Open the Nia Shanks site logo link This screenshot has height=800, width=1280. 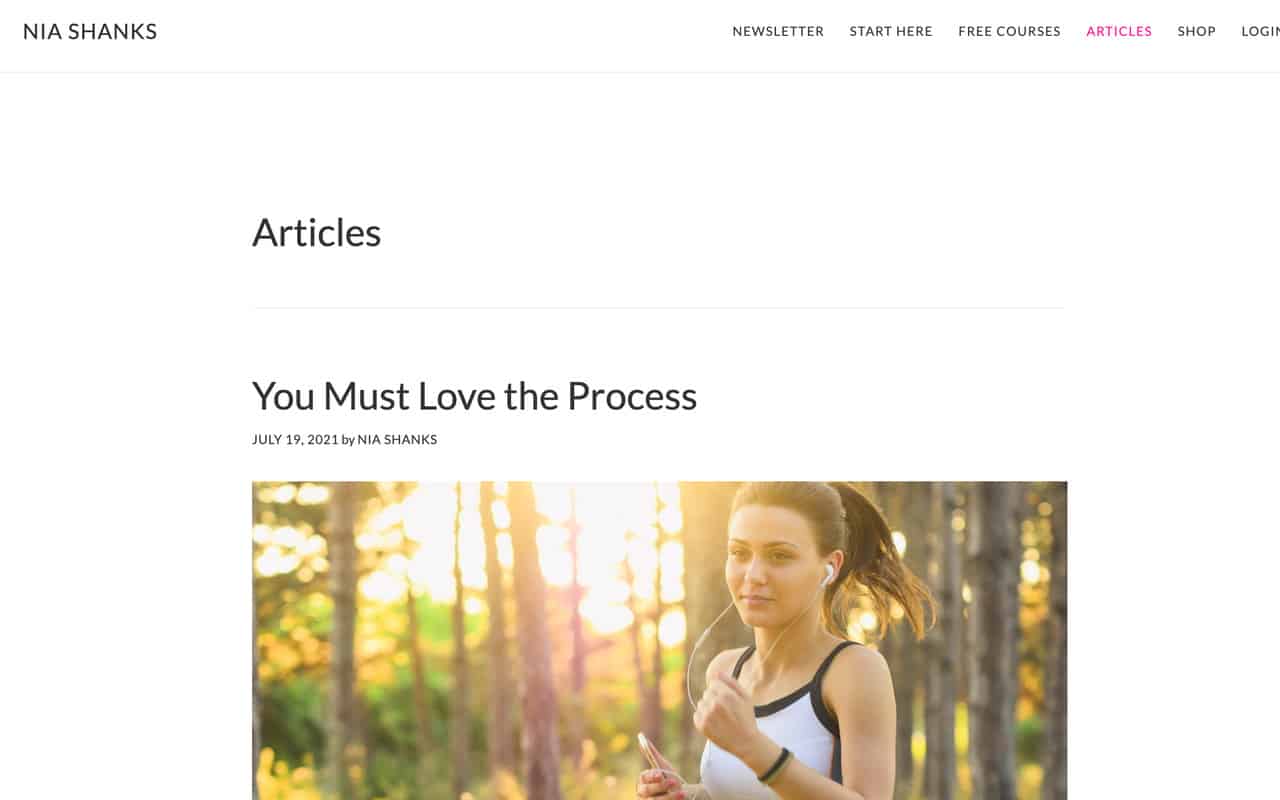pos(90,31)
